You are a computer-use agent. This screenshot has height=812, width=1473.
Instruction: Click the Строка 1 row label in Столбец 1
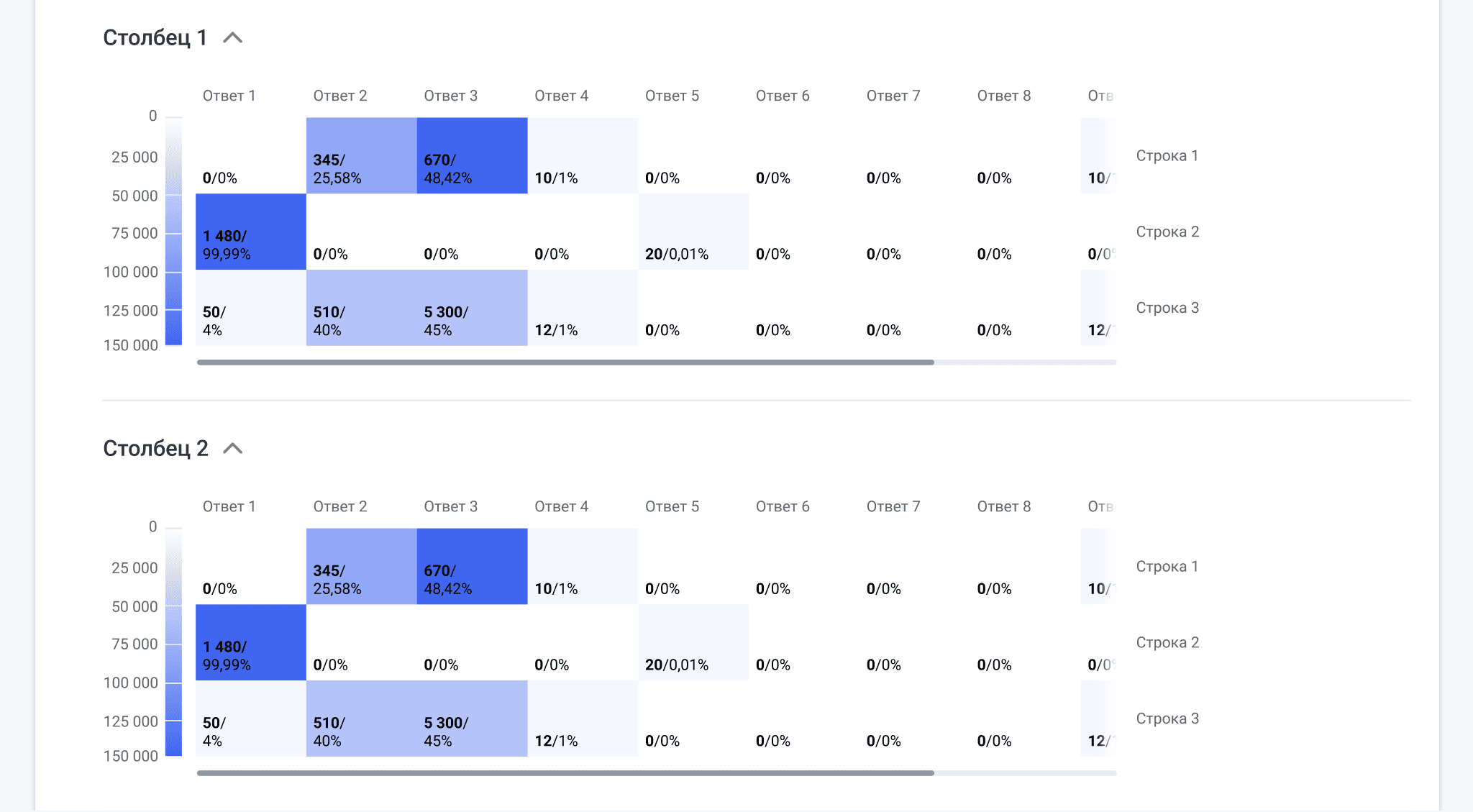click(x=1167, y=155)
